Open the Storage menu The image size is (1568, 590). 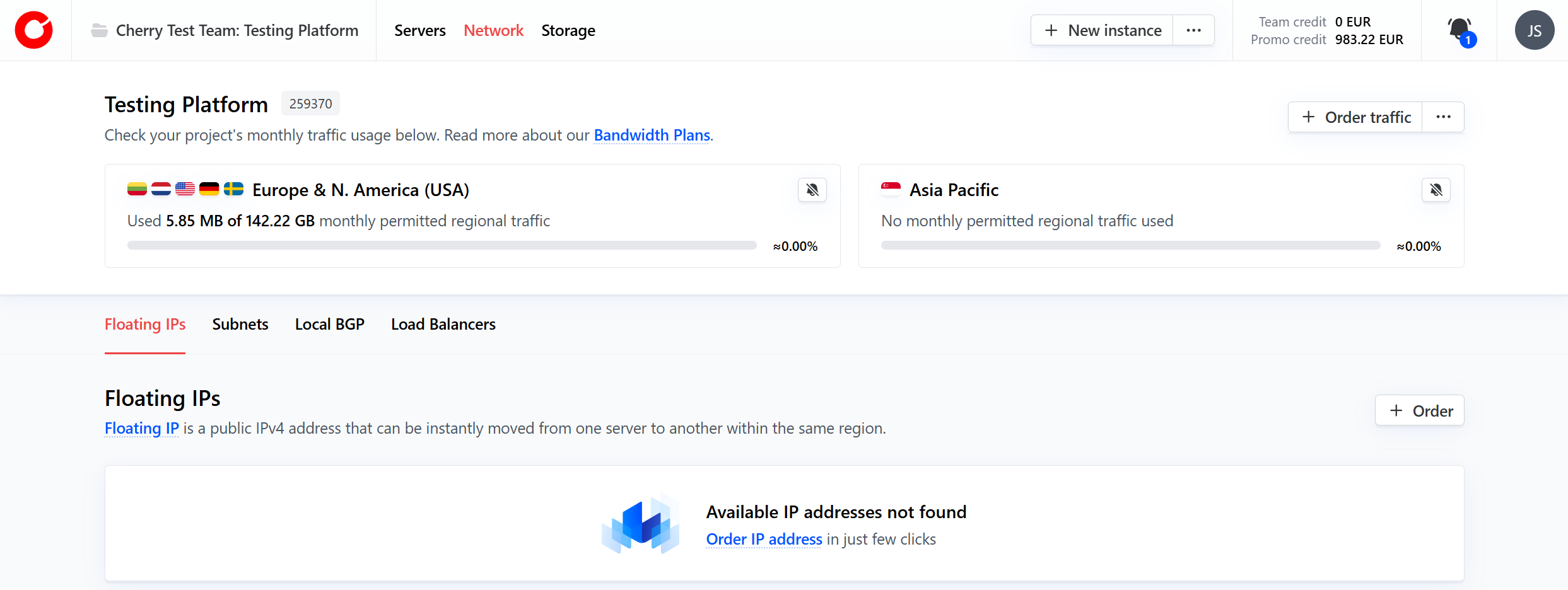(x=568, y=30)
